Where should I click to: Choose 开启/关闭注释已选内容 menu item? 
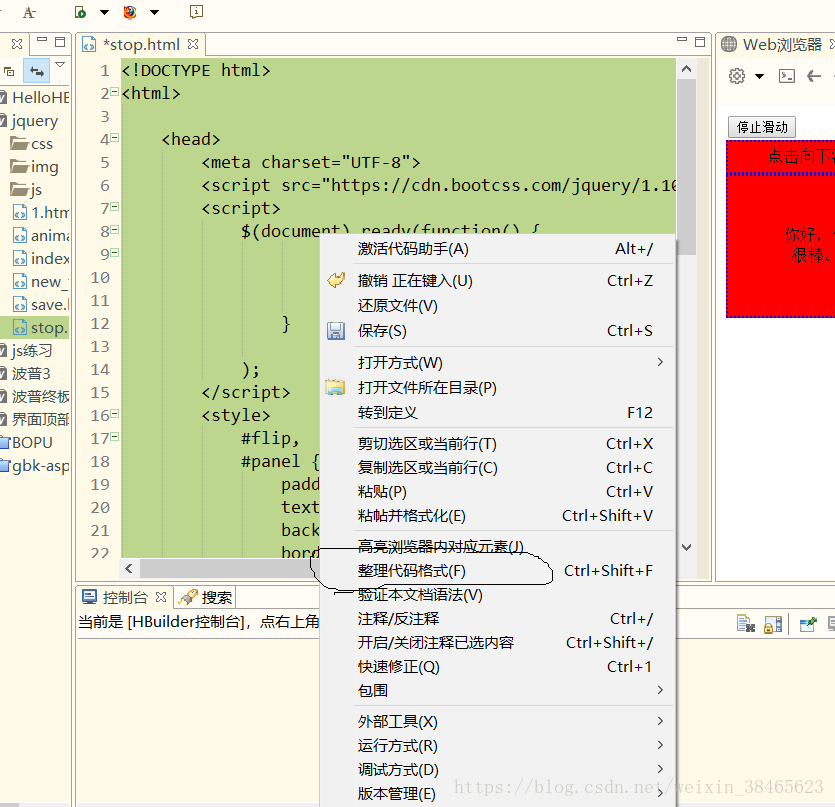click(x=498, y=643)
